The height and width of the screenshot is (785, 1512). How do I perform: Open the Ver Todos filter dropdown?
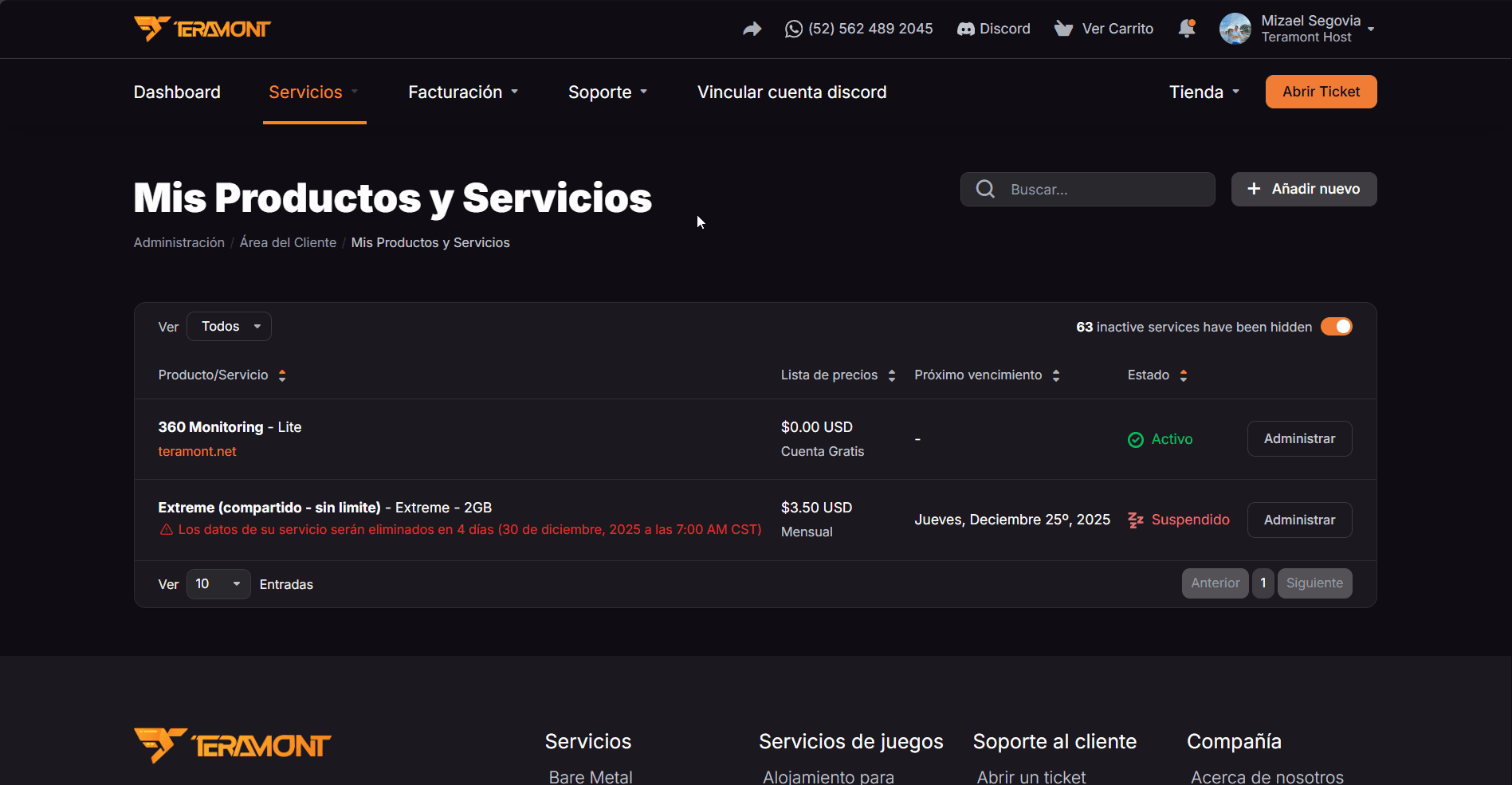point(229,327)
